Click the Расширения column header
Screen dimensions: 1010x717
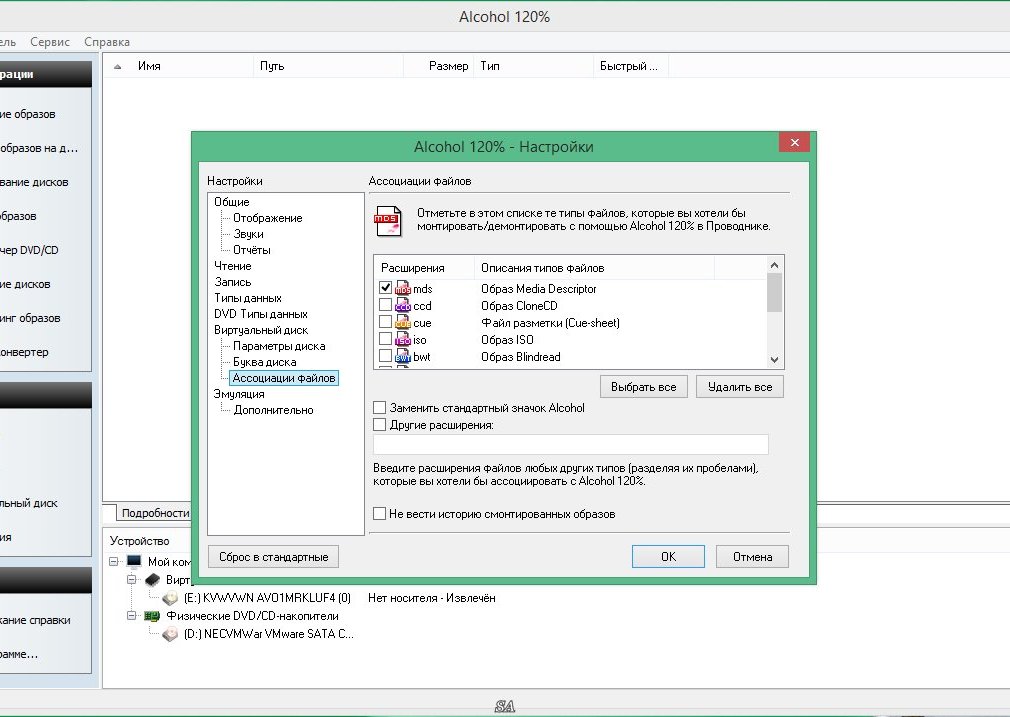[x=424, y=268]
